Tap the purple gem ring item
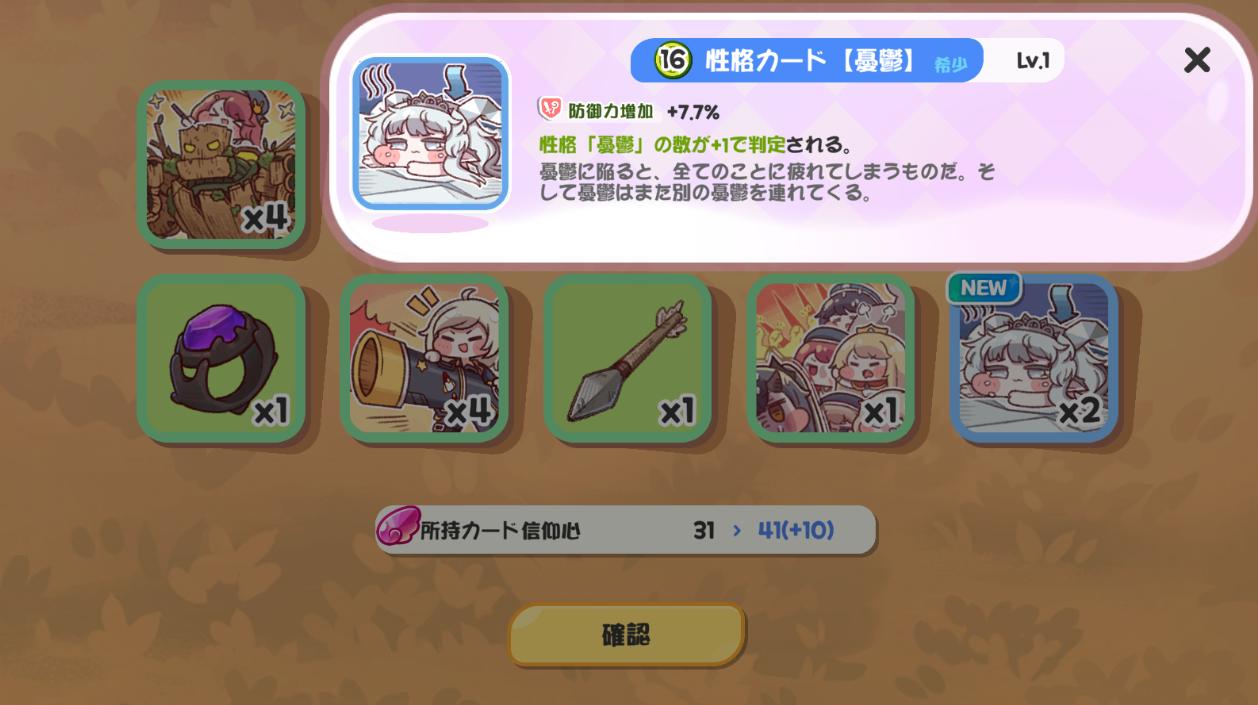 point(221,358)
